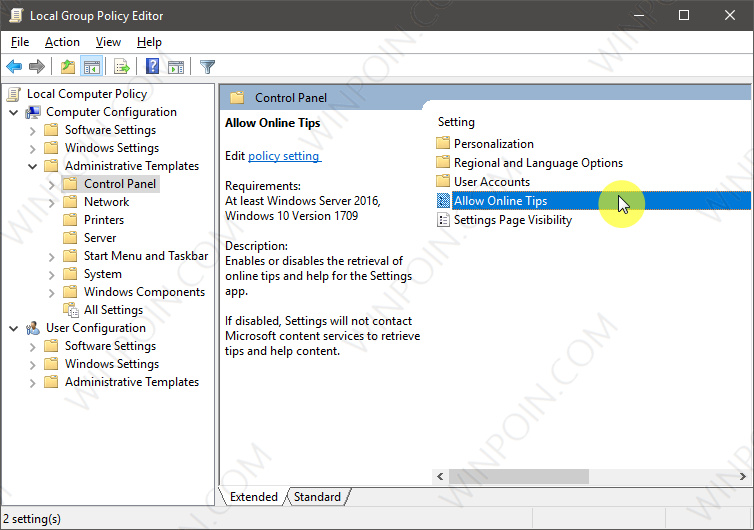Expand Software Settings under Computer Configuration

click(x=33, y=131)
